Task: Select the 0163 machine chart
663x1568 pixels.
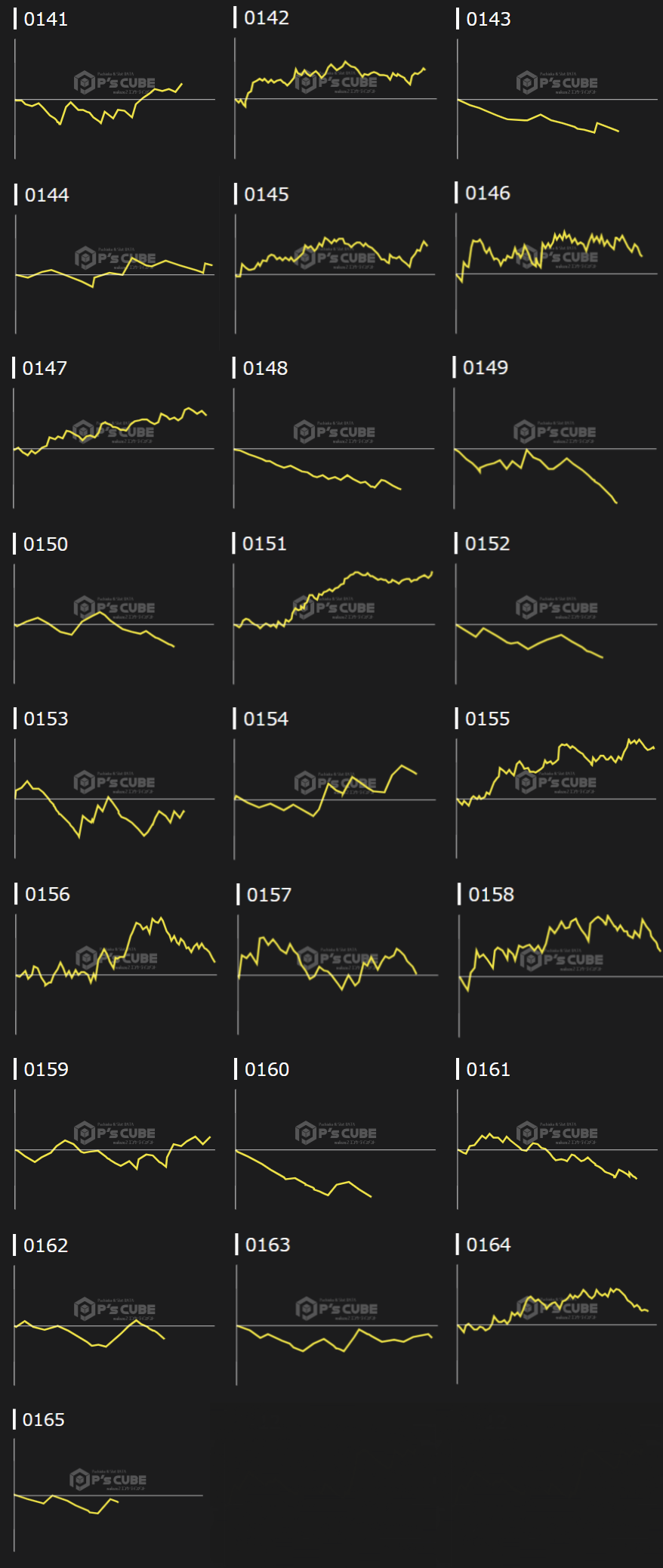Action: pos(337,1325)
